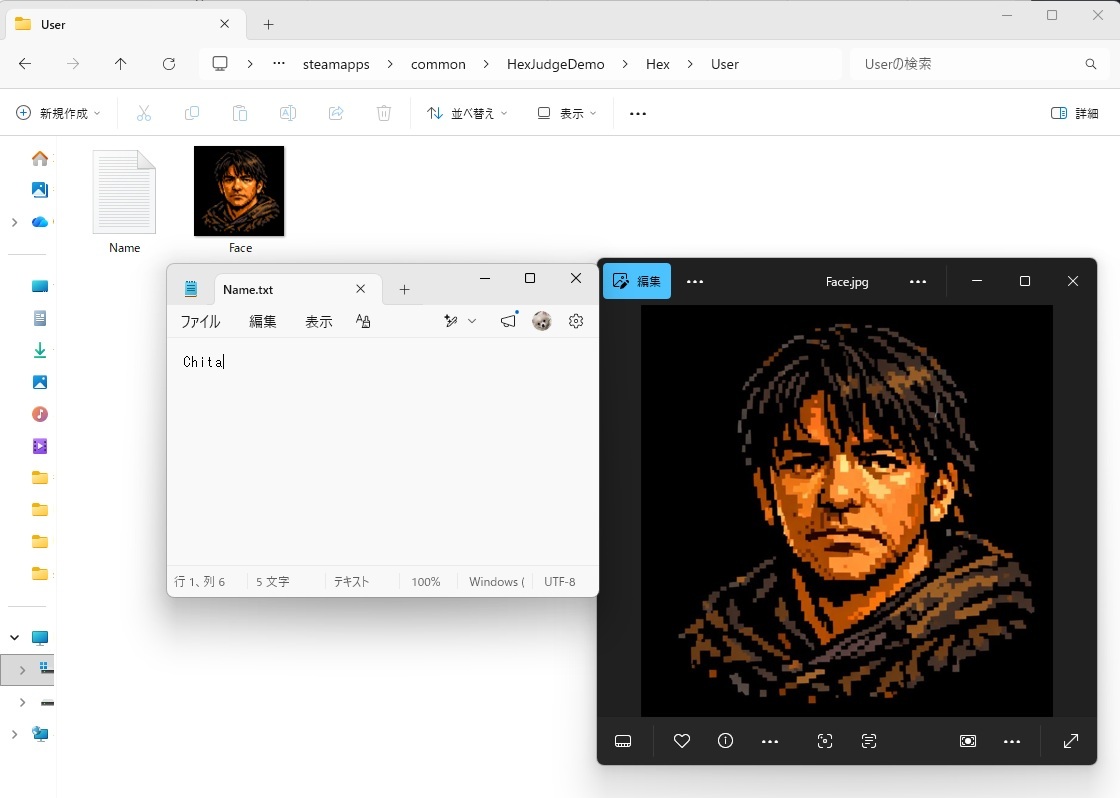Click the Cut scissors icon in Explorer toolbar
Viewport: 1120px width, 798px height.
(144, 113)
